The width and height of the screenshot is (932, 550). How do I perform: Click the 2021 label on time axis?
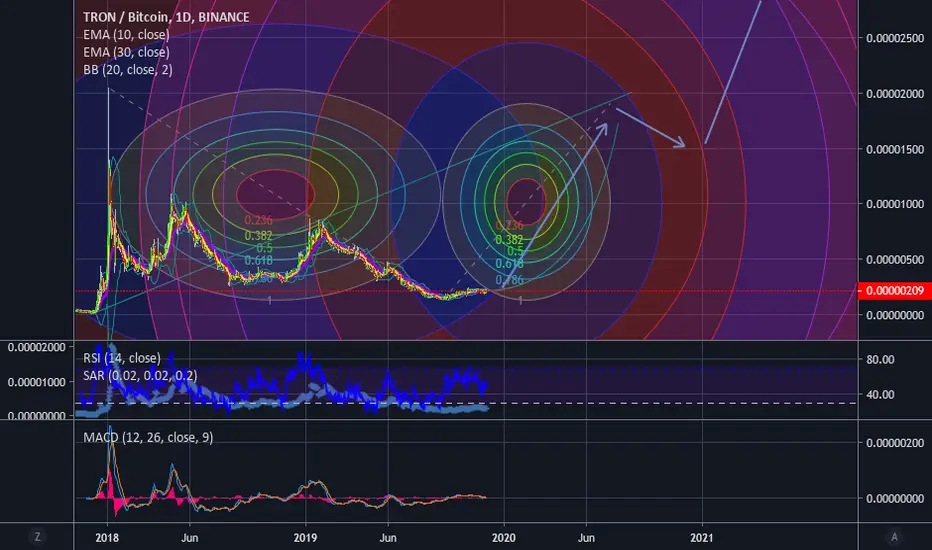702,538
